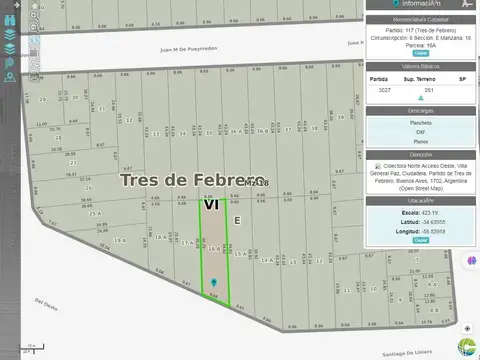Click the Del Oeste street label
480x360 pixels.
point(46,304)
